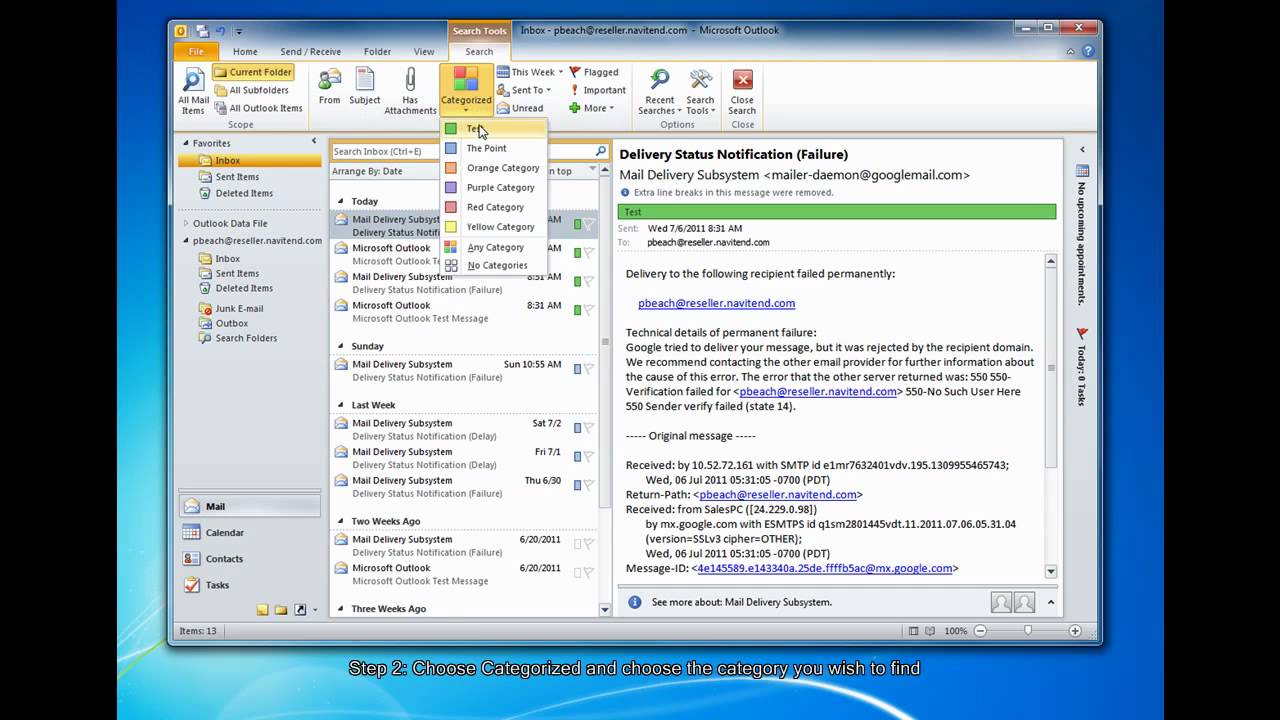1280x720 pixels.
Task: Choose The Point category
Action: click(494, 148)
